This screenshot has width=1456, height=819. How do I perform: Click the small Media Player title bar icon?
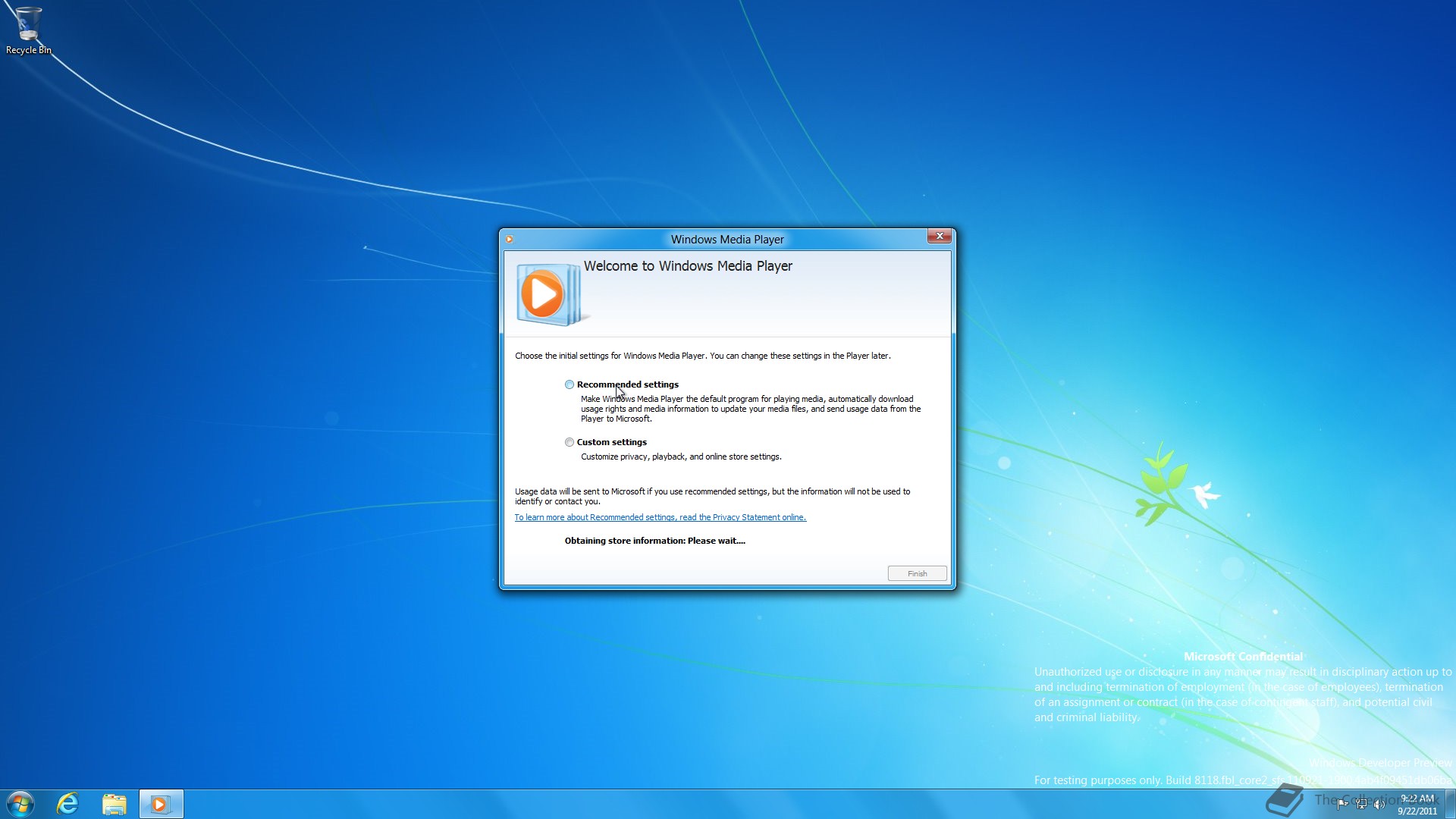(x=510, y=240)
